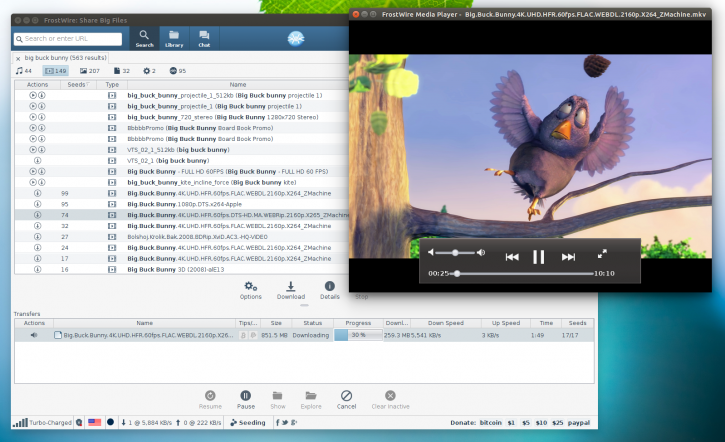This screenshot has width=725, height=442.
Task: Click the FrostWire snowflake logo icon
Action: (296, 38)
